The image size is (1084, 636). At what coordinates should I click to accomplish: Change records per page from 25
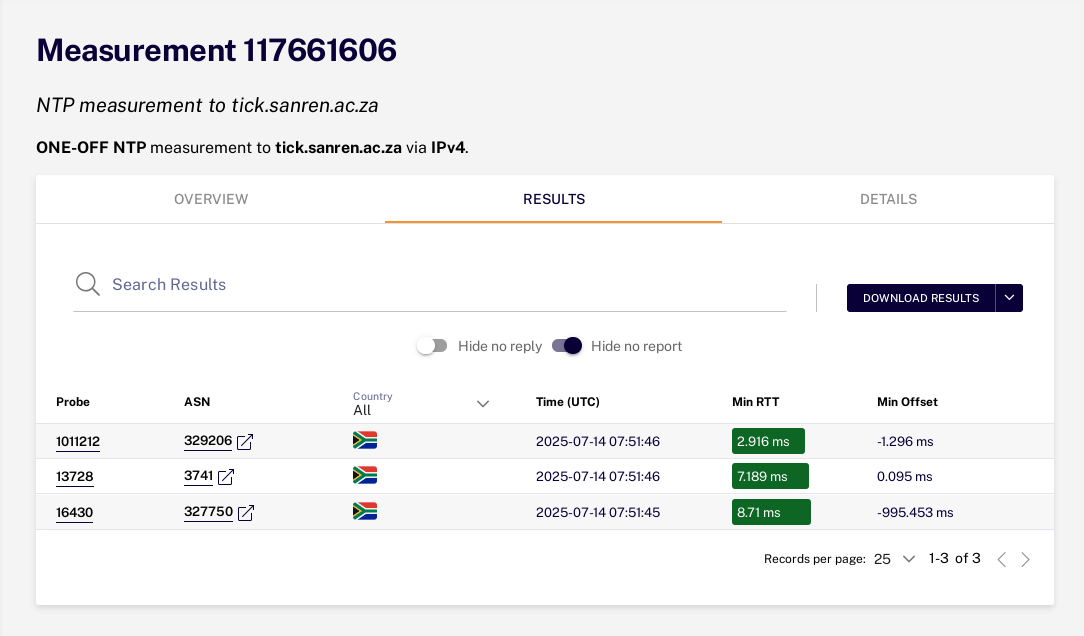click(x=895, y=559)
